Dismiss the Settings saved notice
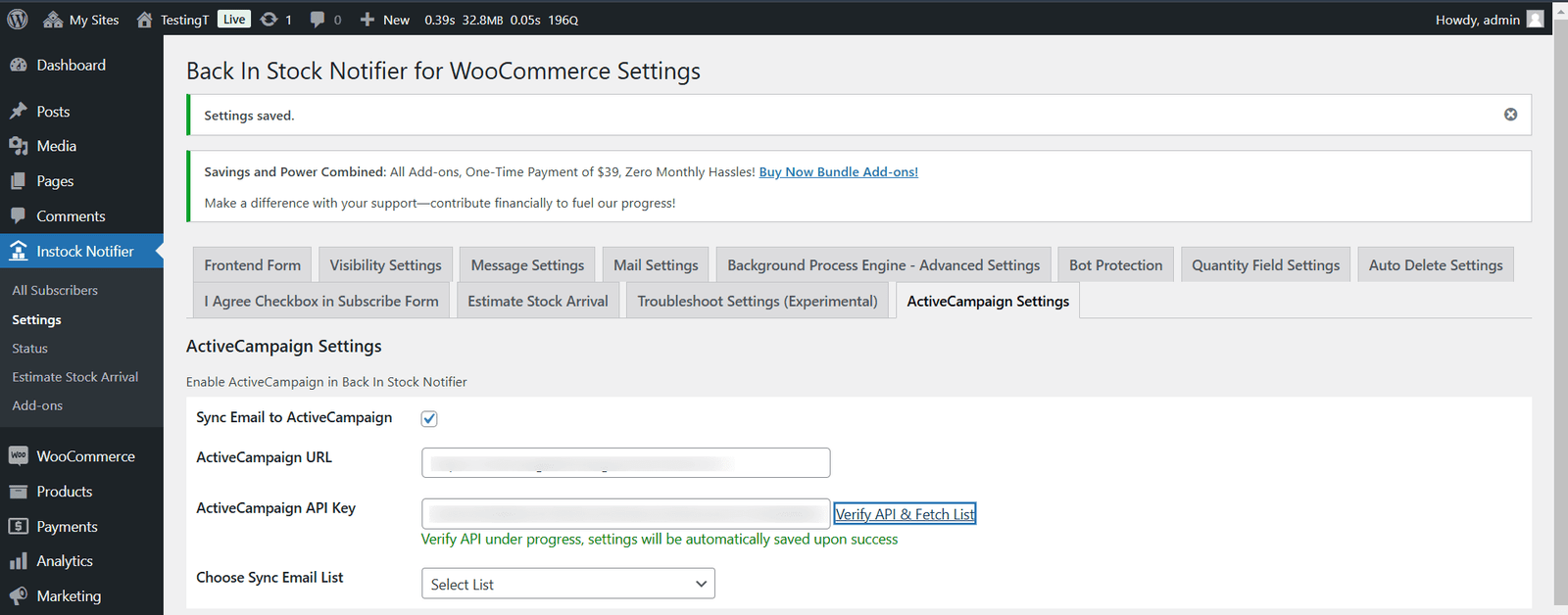 coord(1510,115)
